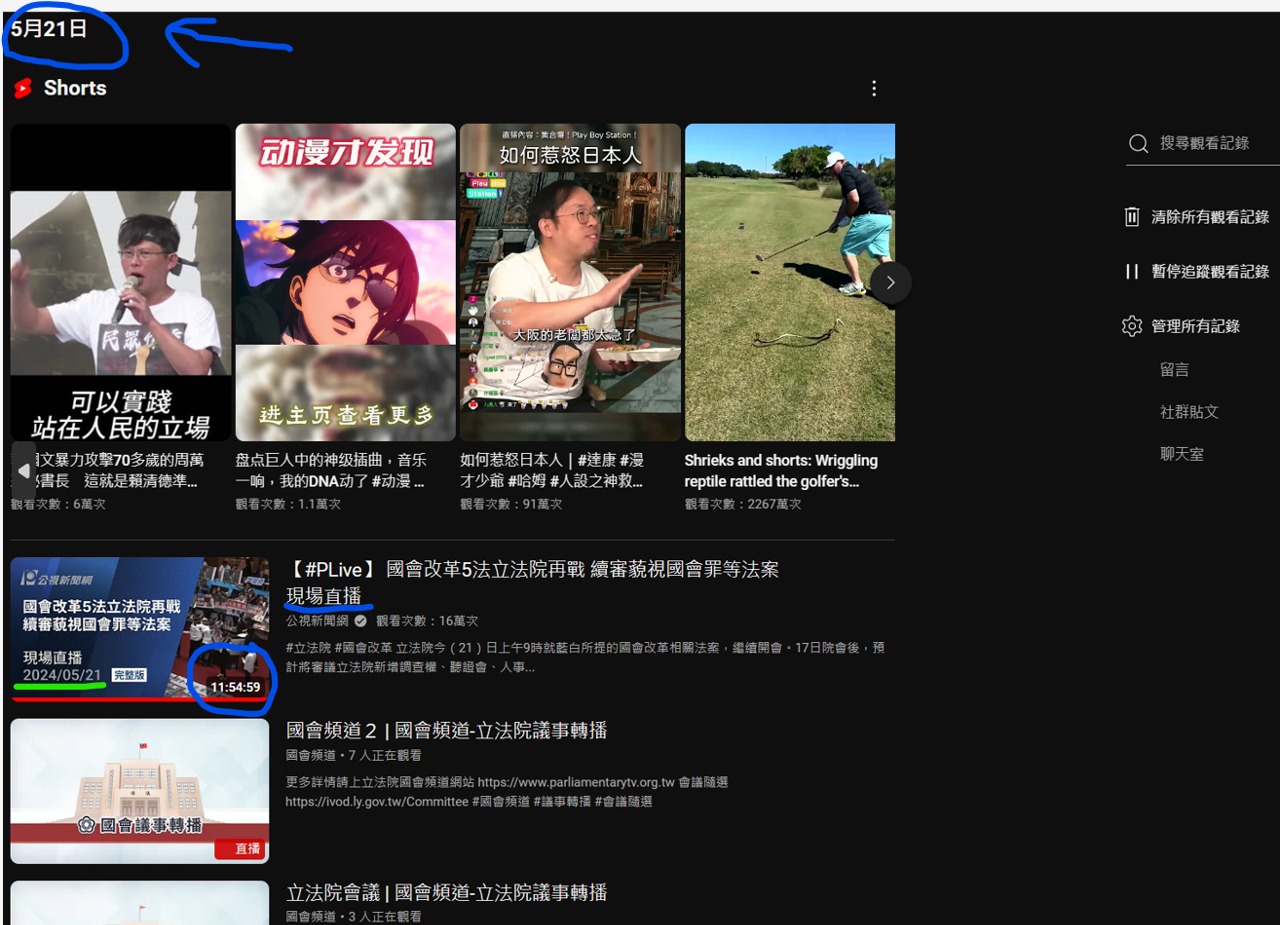Click the pause icon for watch history
The width and height of the screenshot is (1280, 925).
(1132, 271)
